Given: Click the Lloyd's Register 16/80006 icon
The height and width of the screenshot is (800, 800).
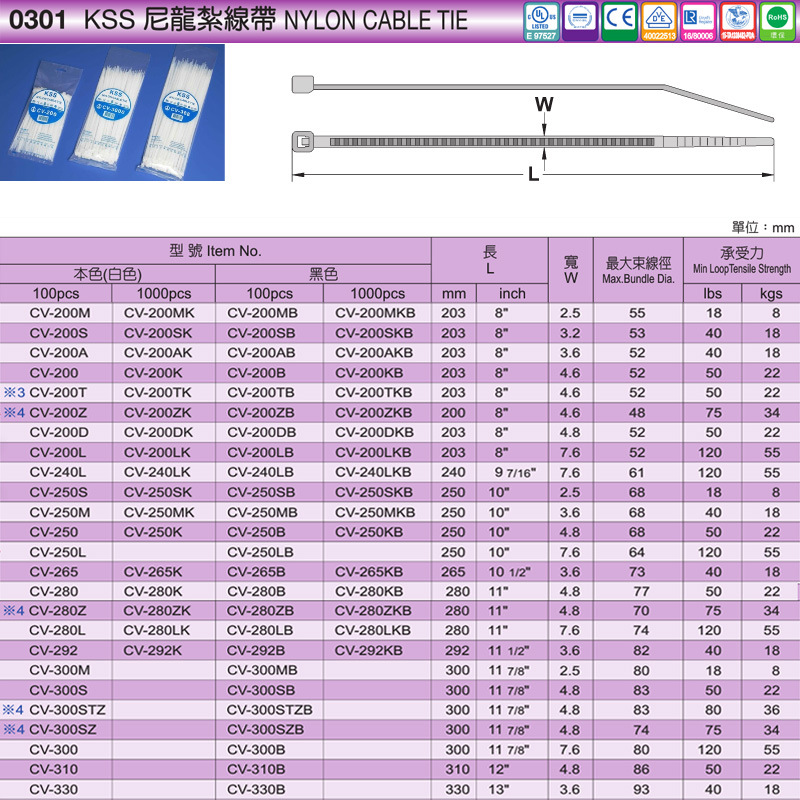Looking at the screenshot, I should pyautogui.click(x=698, y=21).
